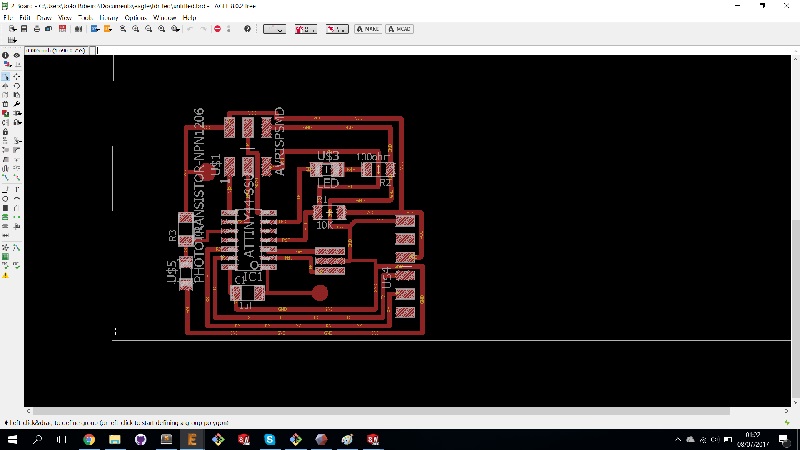Open the Library menu

109,17
